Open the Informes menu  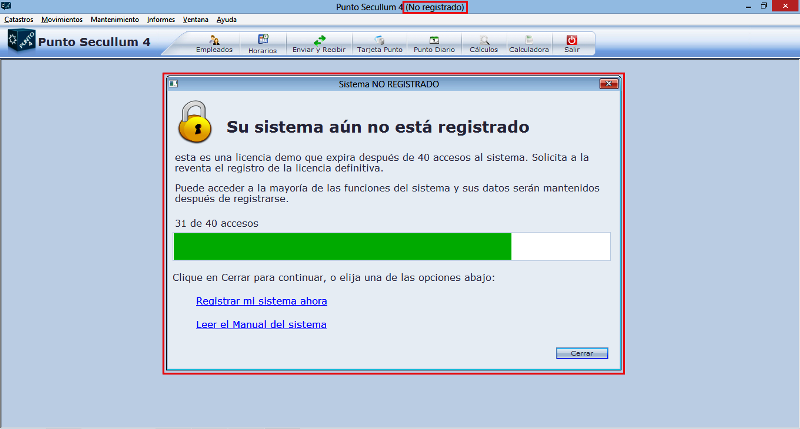tap(161, 20)
